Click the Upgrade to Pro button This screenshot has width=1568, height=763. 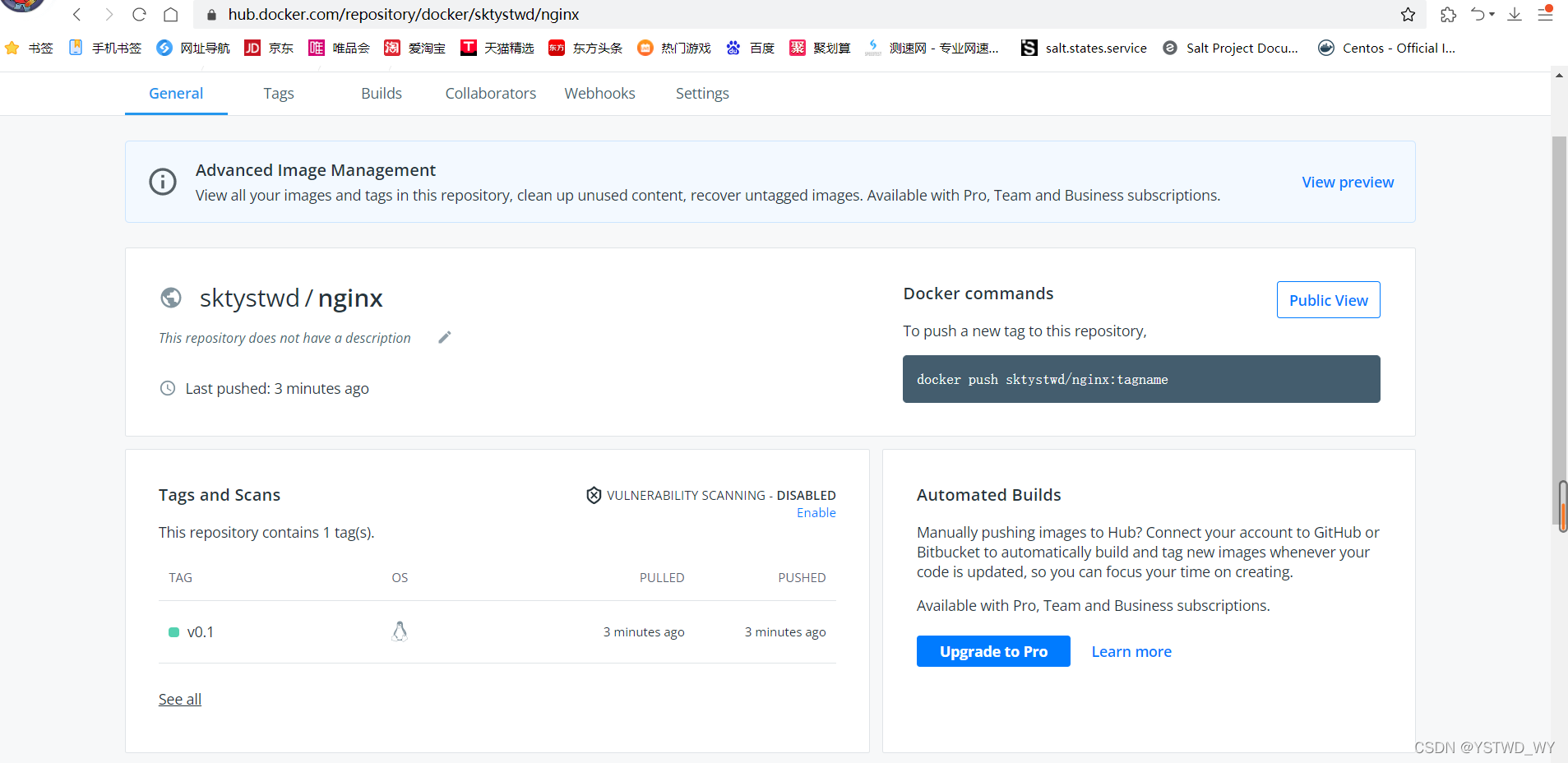pos(993,651)
